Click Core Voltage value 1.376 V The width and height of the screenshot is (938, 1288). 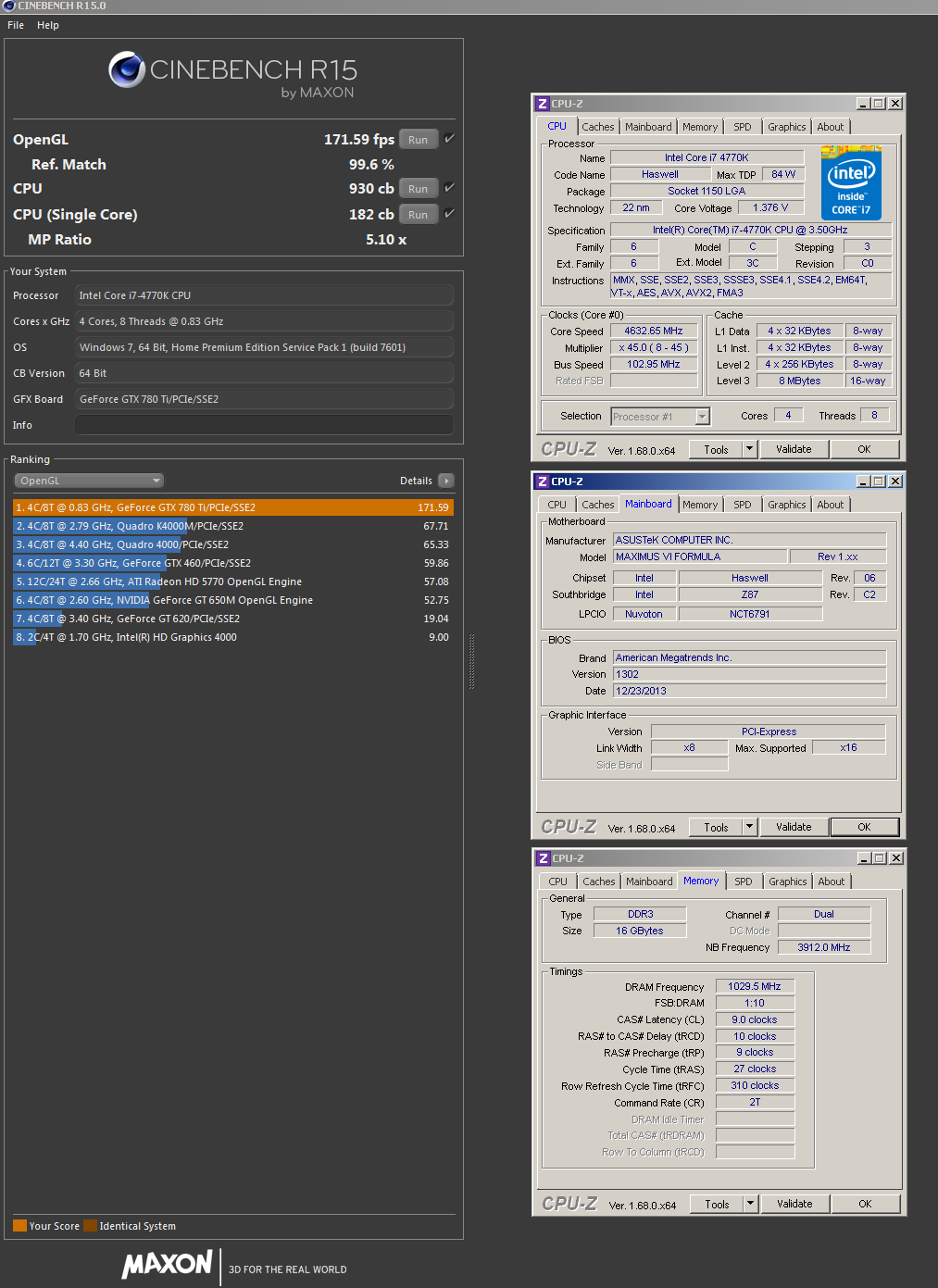pyautogui.click(x=770, y=207)
